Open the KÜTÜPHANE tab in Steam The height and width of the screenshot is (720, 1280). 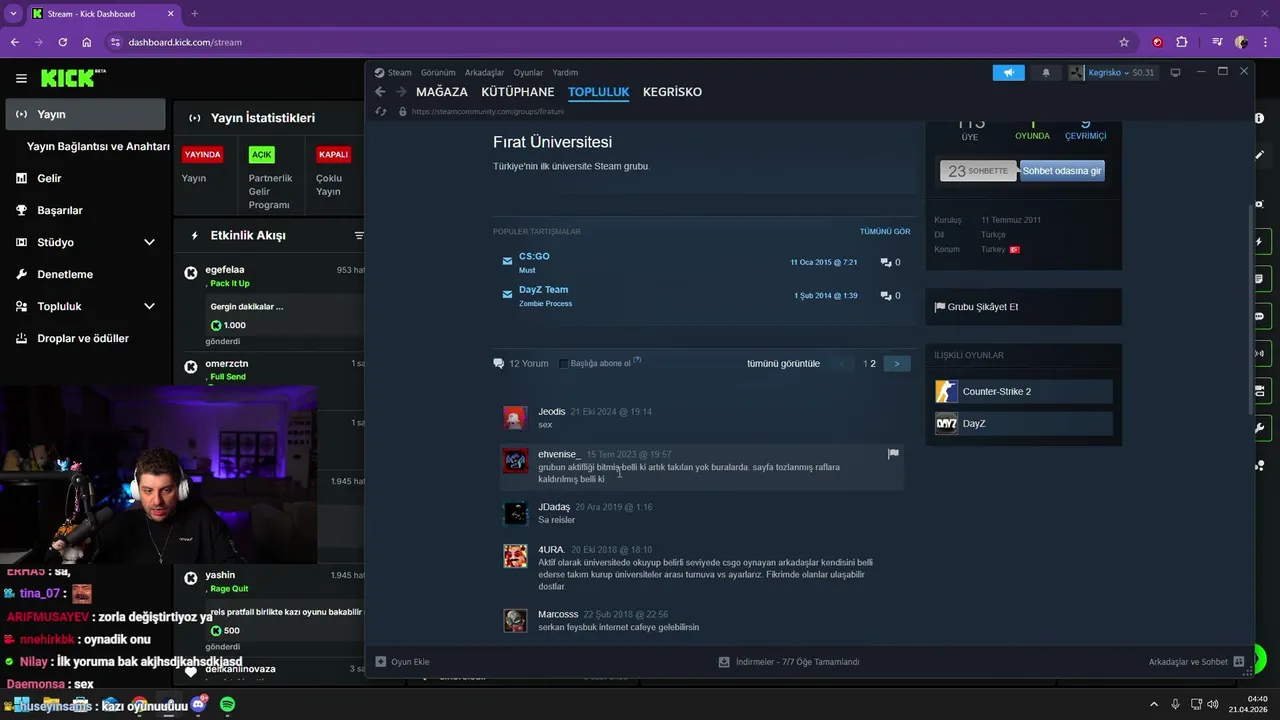(518, 92)
